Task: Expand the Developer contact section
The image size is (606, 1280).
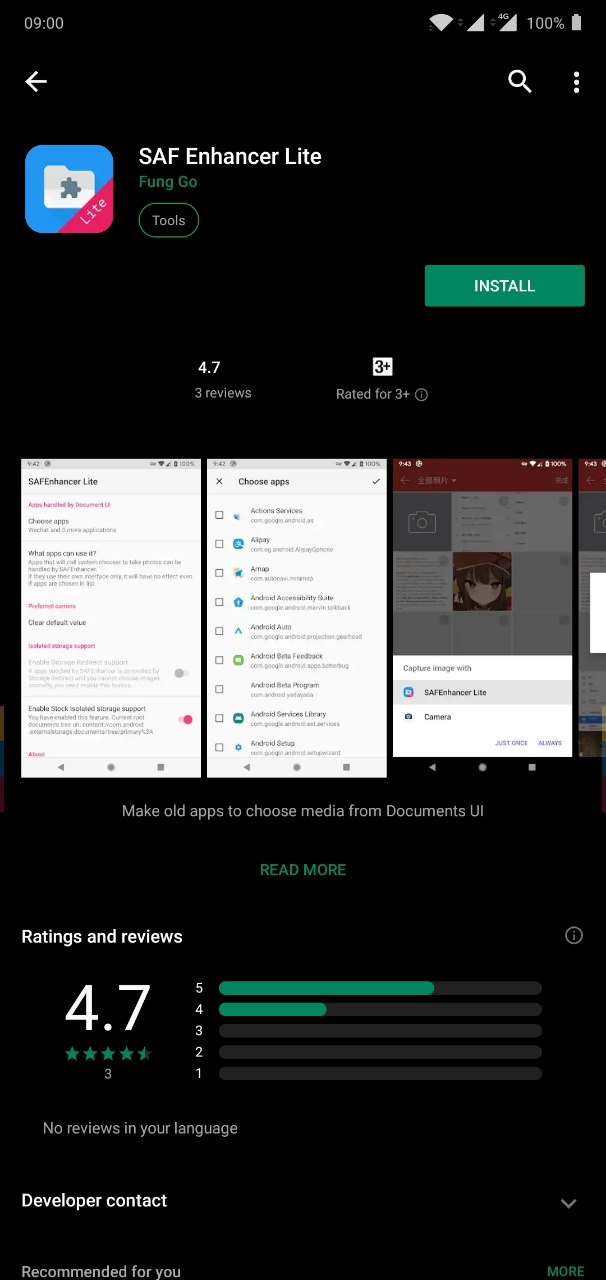Action: (x=568, y=1203)
